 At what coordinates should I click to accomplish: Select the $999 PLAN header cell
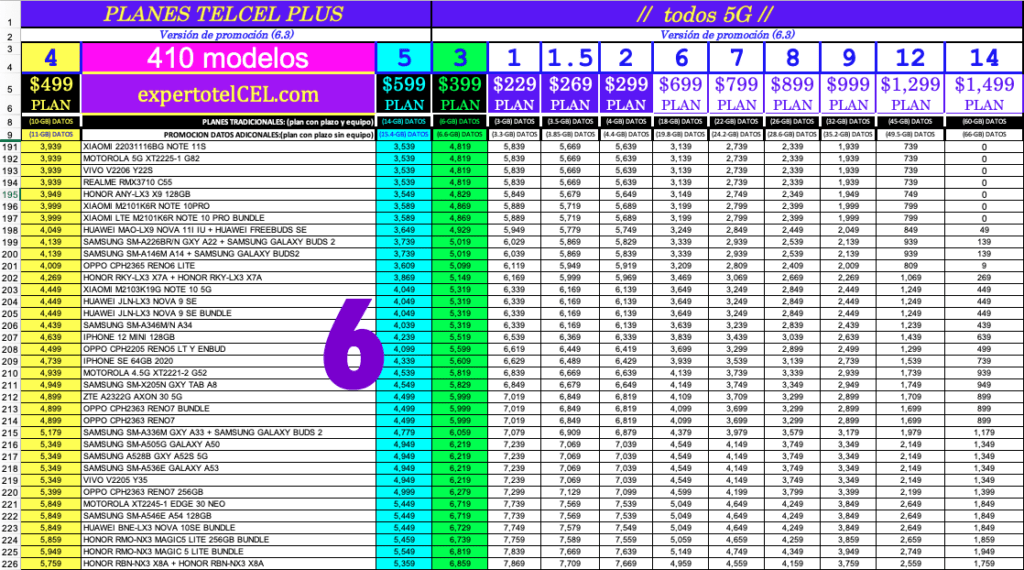pyautogui.click(x=849, y=94)
